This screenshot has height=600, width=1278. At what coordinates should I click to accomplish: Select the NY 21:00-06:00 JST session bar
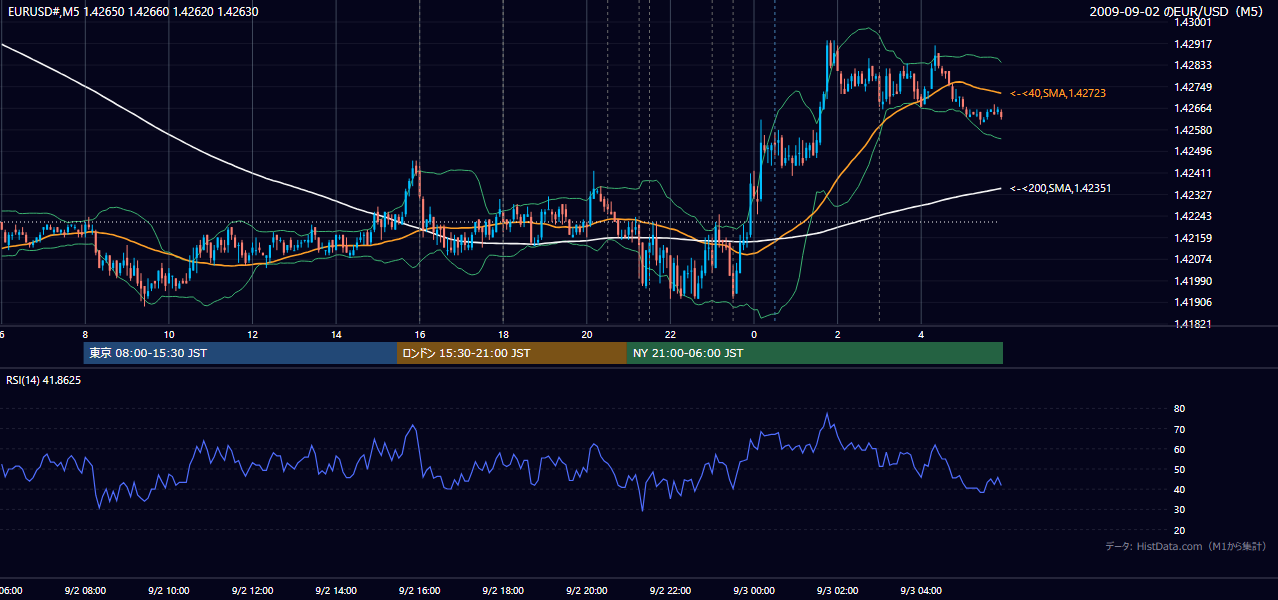coord(815,353)
